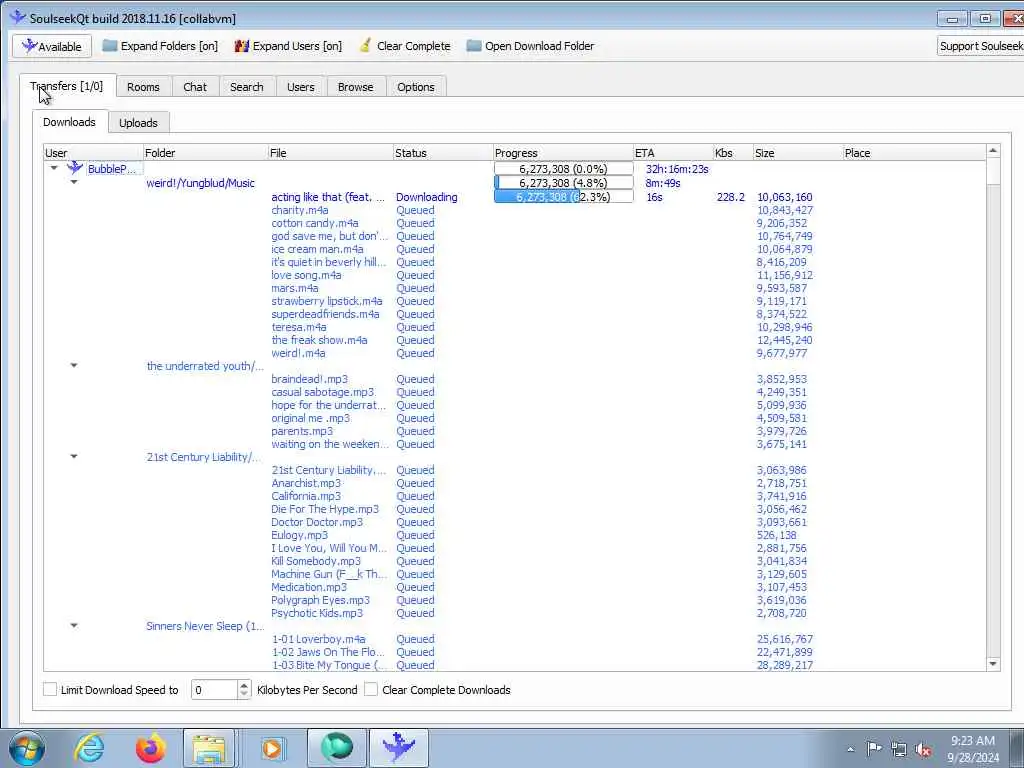Increase the download speed limit spinner
Viewport: 1024px width, 768px height.
coord(244,685)
